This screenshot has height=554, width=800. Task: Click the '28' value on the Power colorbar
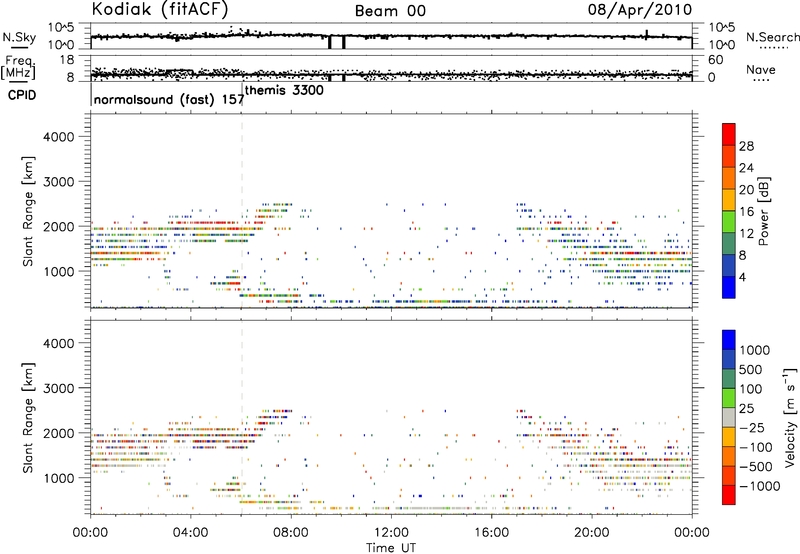(746, 146)
